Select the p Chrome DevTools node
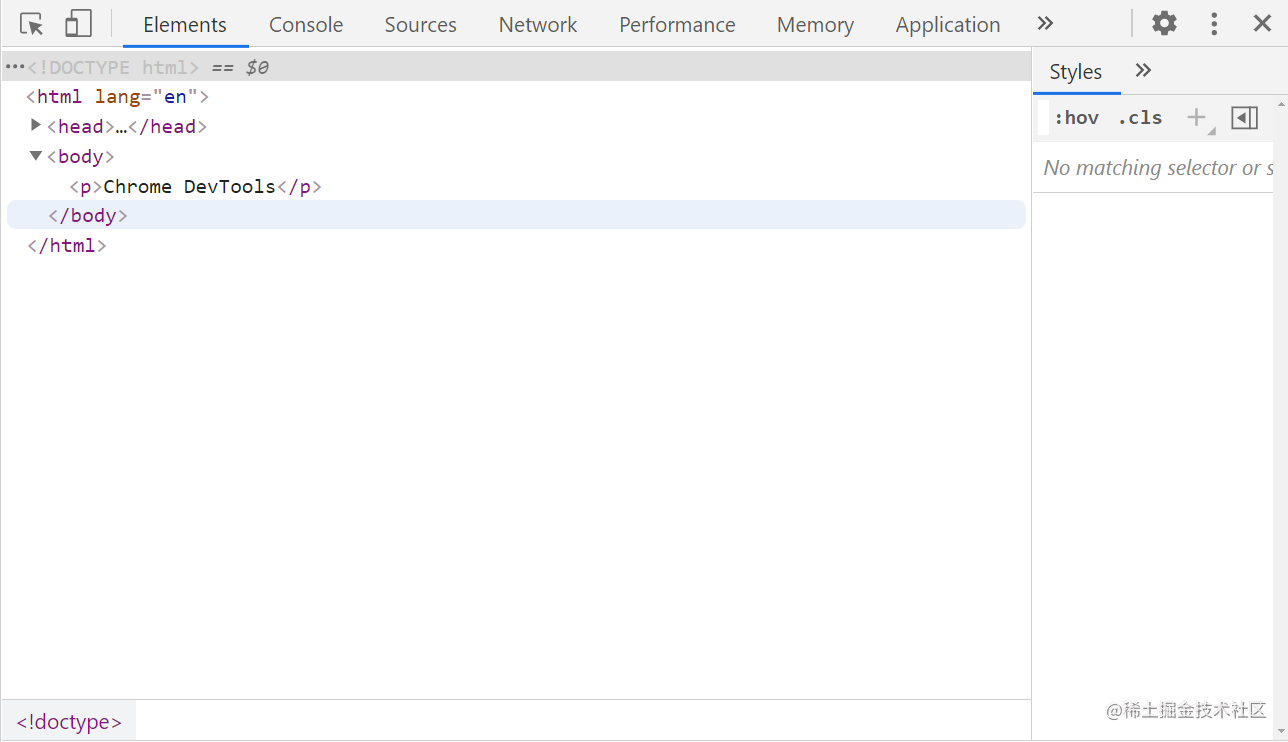Screen dimensions: 1288x742 (x=196, y=186)
